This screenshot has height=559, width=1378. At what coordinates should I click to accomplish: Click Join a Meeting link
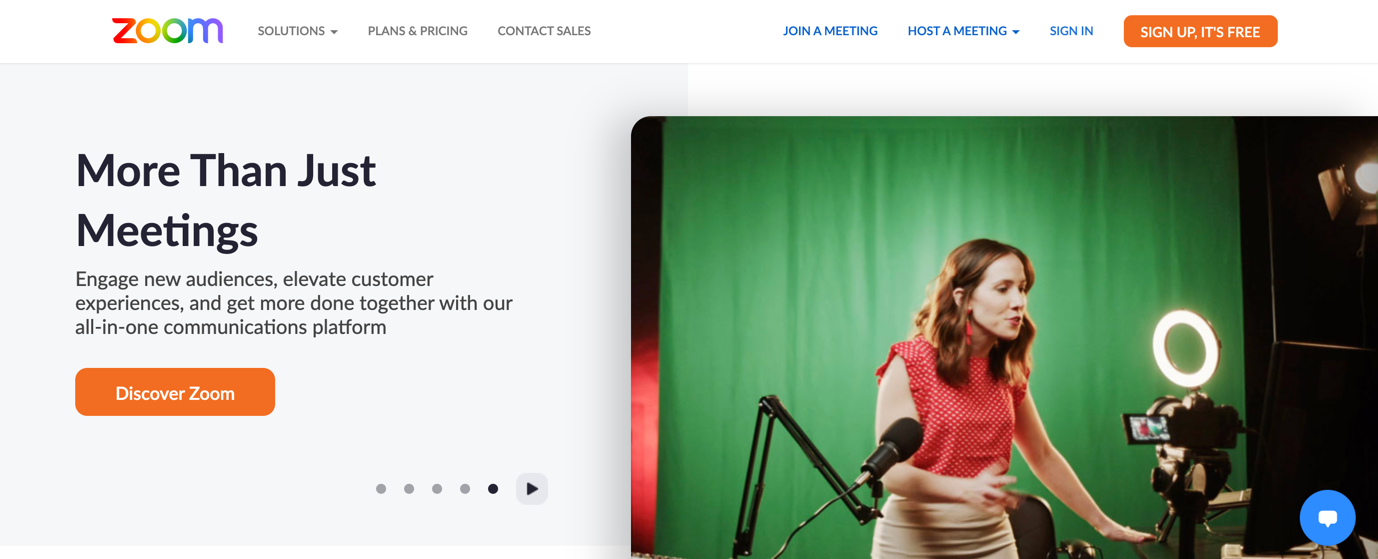(x=830, y=31)
